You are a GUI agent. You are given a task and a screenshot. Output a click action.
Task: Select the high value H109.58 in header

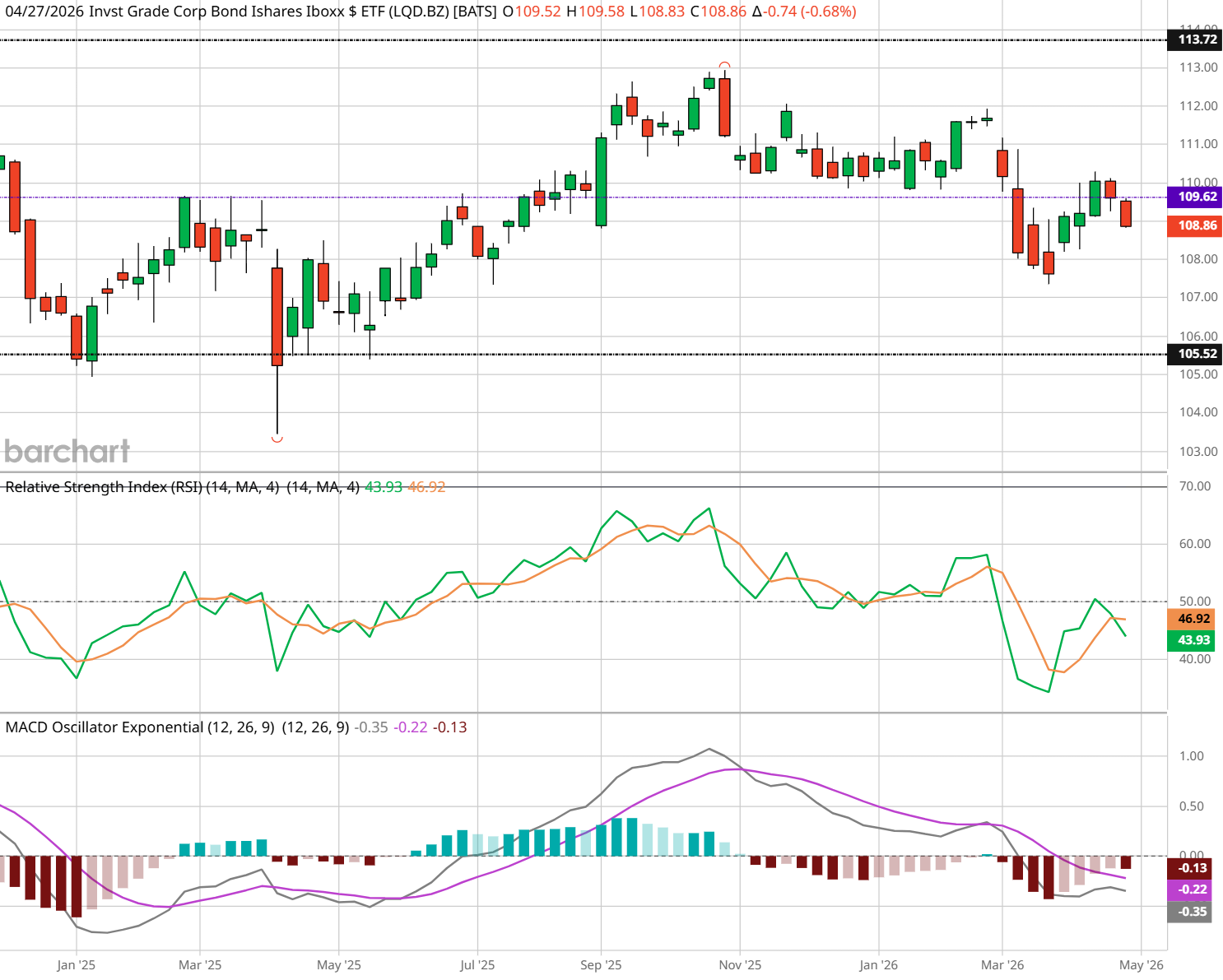(x=595, y=12)
